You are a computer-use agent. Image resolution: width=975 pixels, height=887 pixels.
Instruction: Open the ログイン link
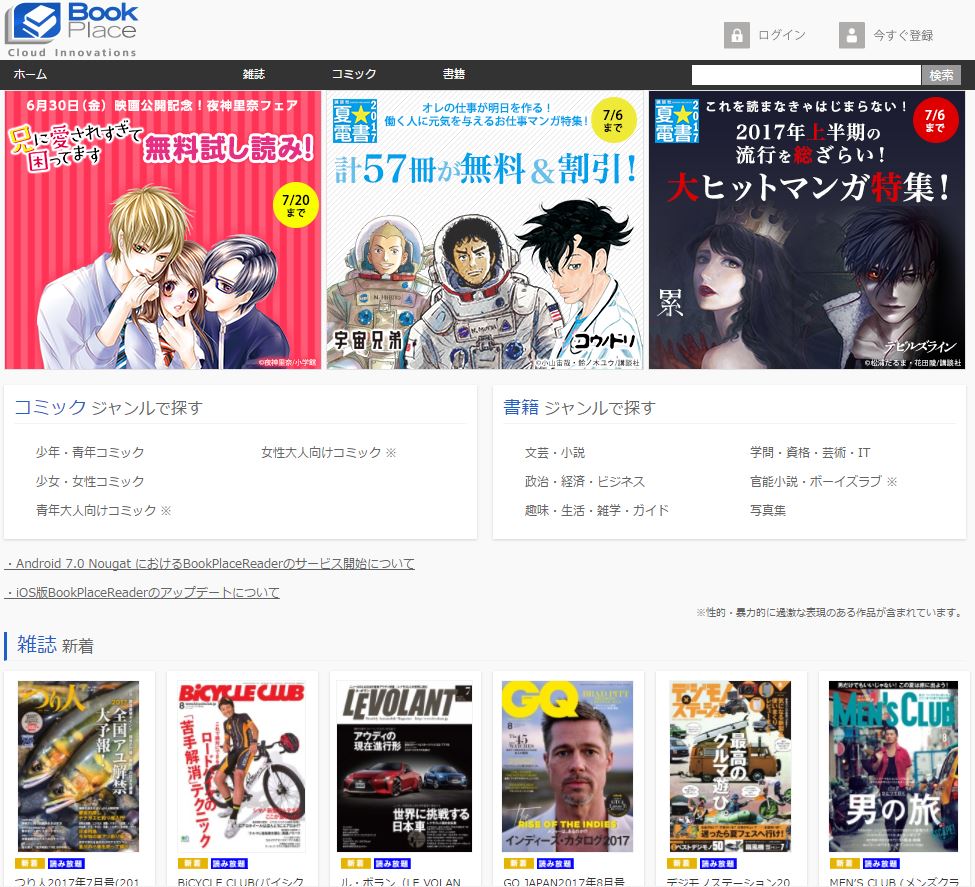click(782, 35)
